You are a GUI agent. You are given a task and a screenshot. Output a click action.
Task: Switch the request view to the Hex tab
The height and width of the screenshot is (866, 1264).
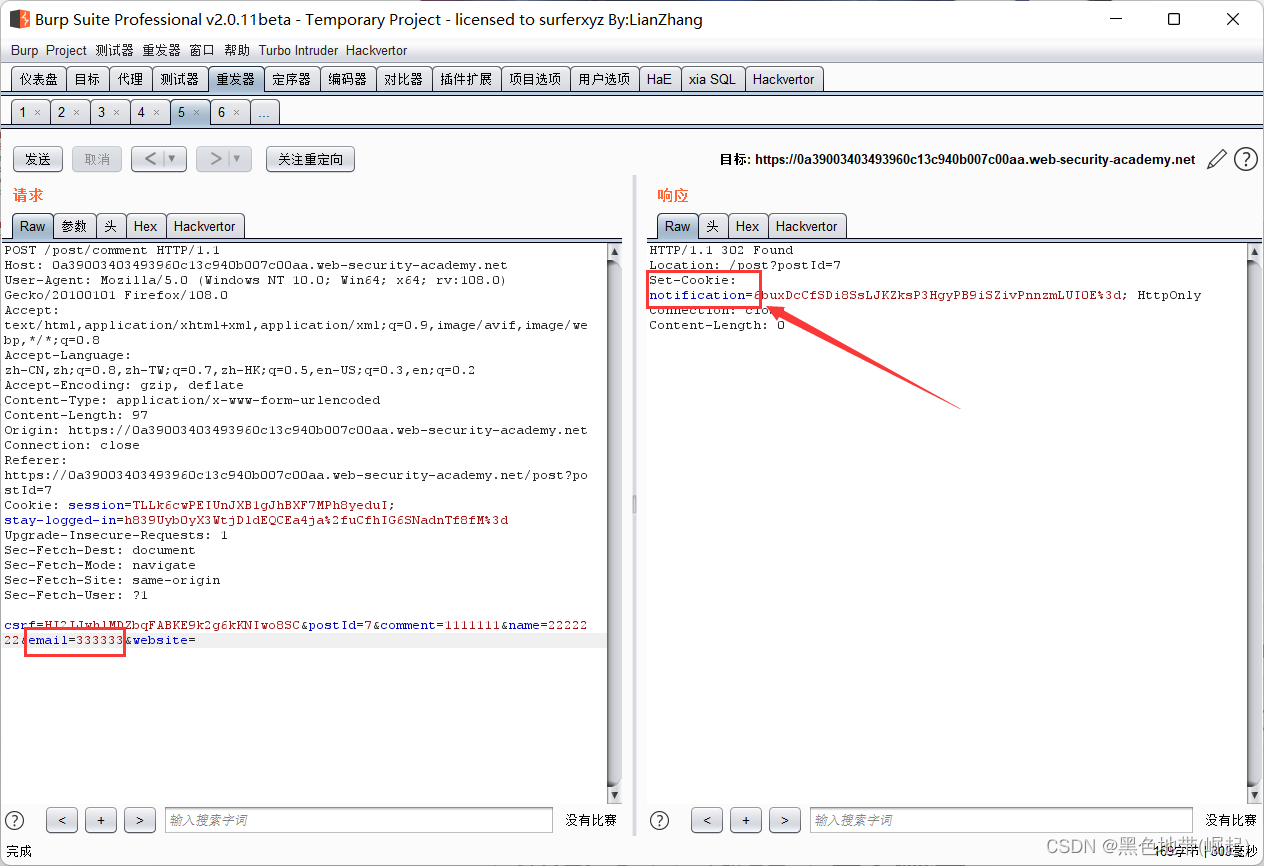(x=146, y=226)
